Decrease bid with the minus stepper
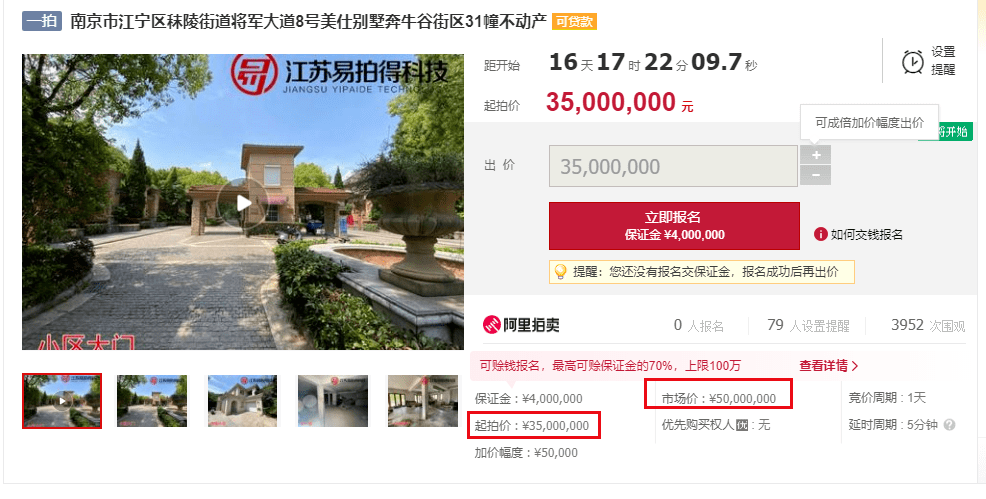Image resolution: width=986 pixels, height=499 pixels. [x=816, y=175]
